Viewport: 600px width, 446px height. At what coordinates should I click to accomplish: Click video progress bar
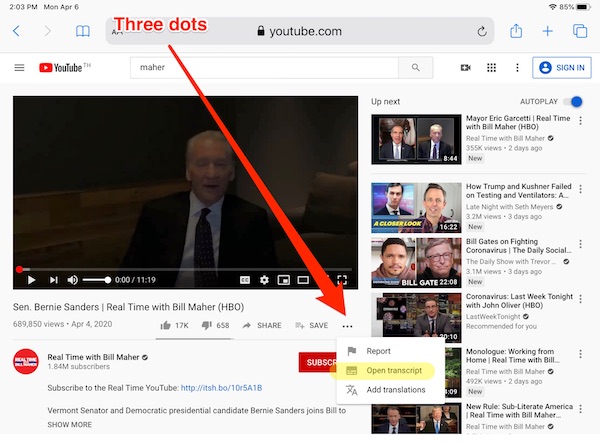pyautogui.click(x=185, y=269)
